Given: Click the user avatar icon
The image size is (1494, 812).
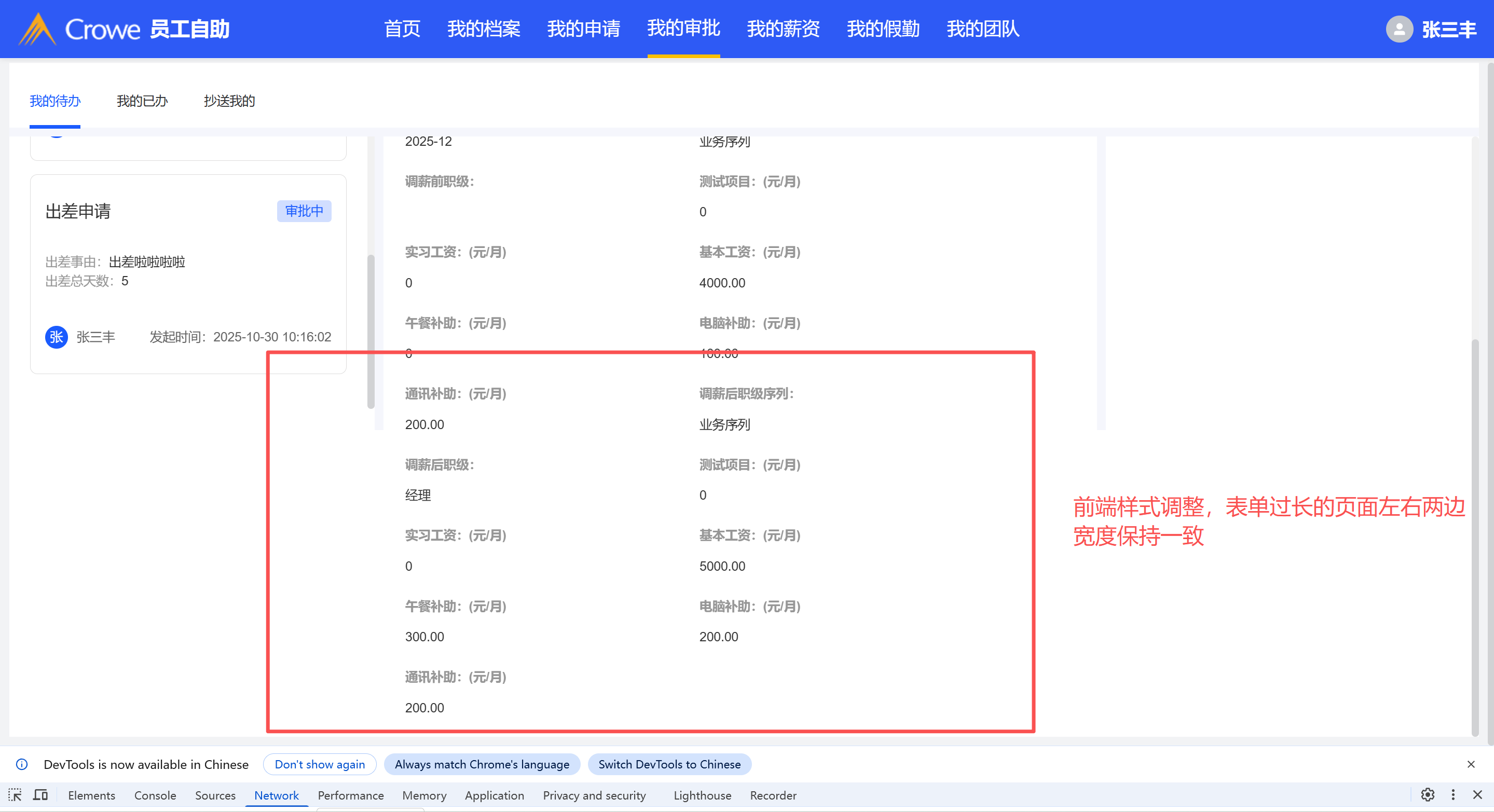Looking at the screenshot, I should 1399,29.
